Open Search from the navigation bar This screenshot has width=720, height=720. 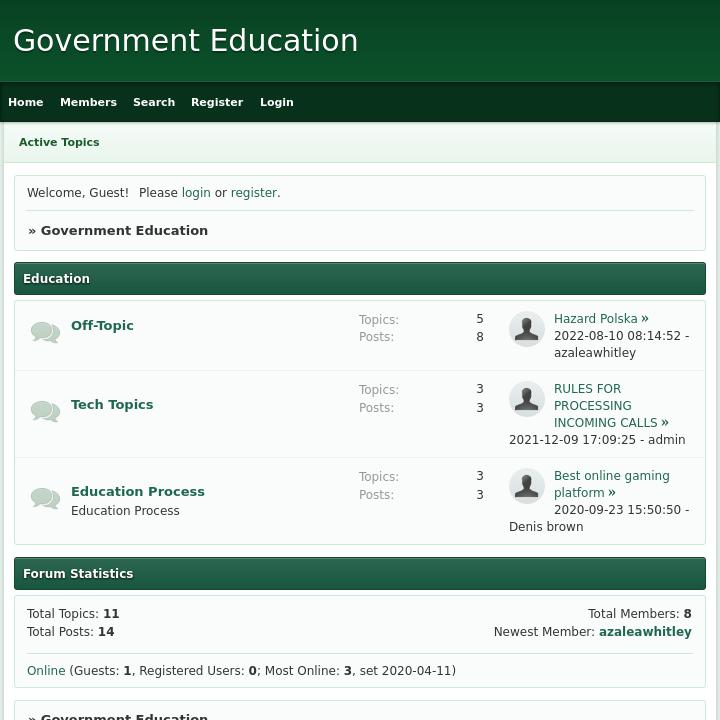[154, 102]
